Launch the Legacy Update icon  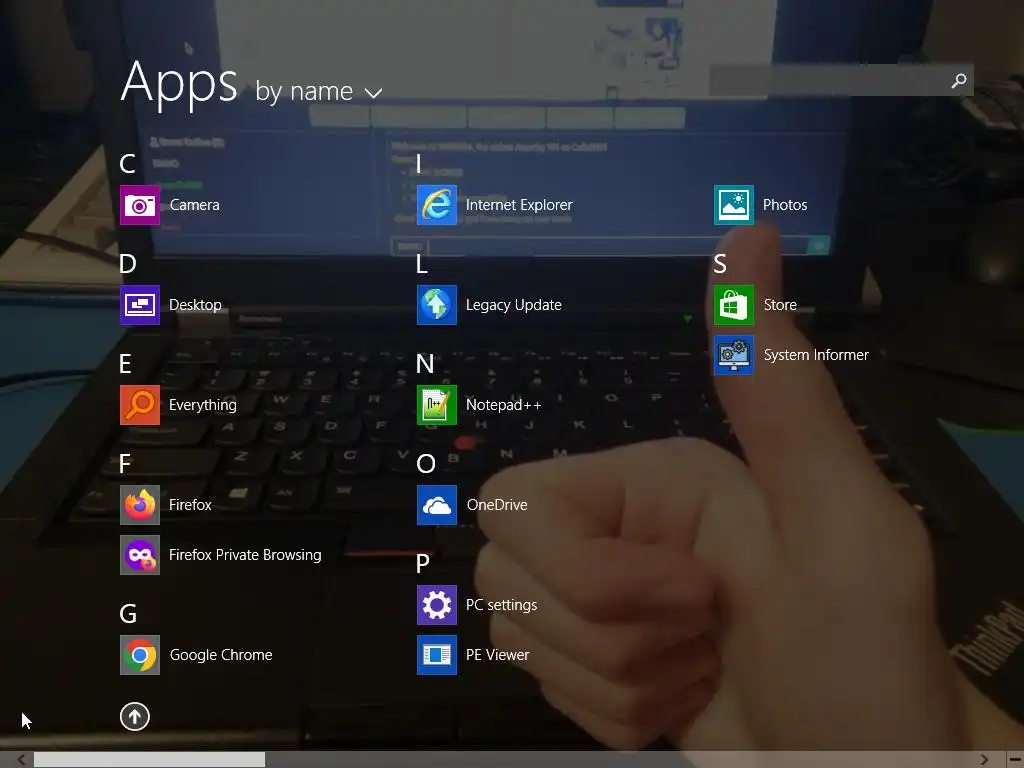click(x=437, y=305)
